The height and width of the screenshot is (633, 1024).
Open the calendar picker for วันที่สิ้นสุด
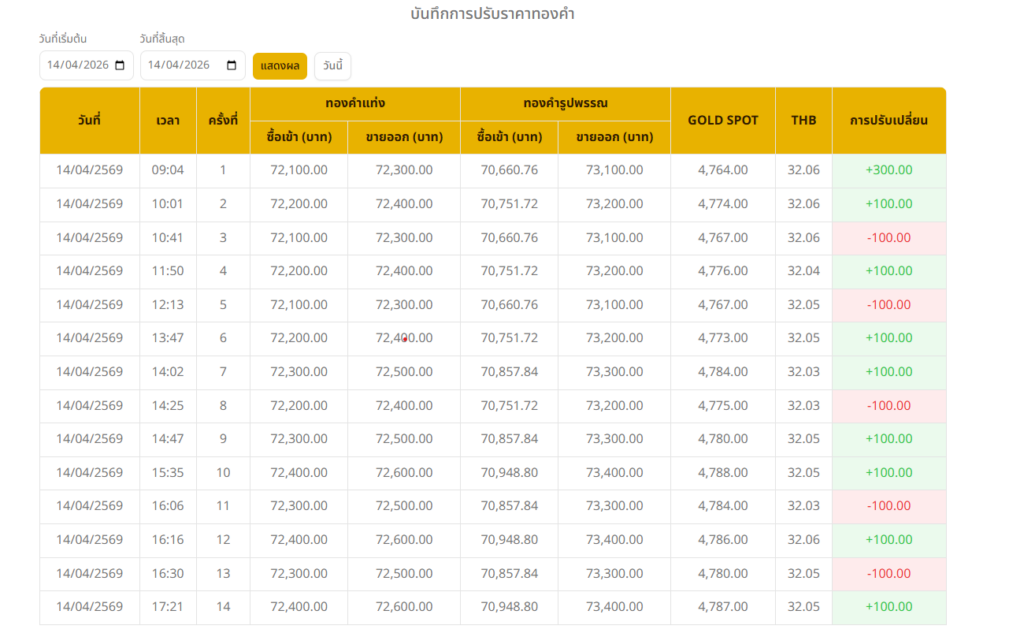(x=232, y=66)
